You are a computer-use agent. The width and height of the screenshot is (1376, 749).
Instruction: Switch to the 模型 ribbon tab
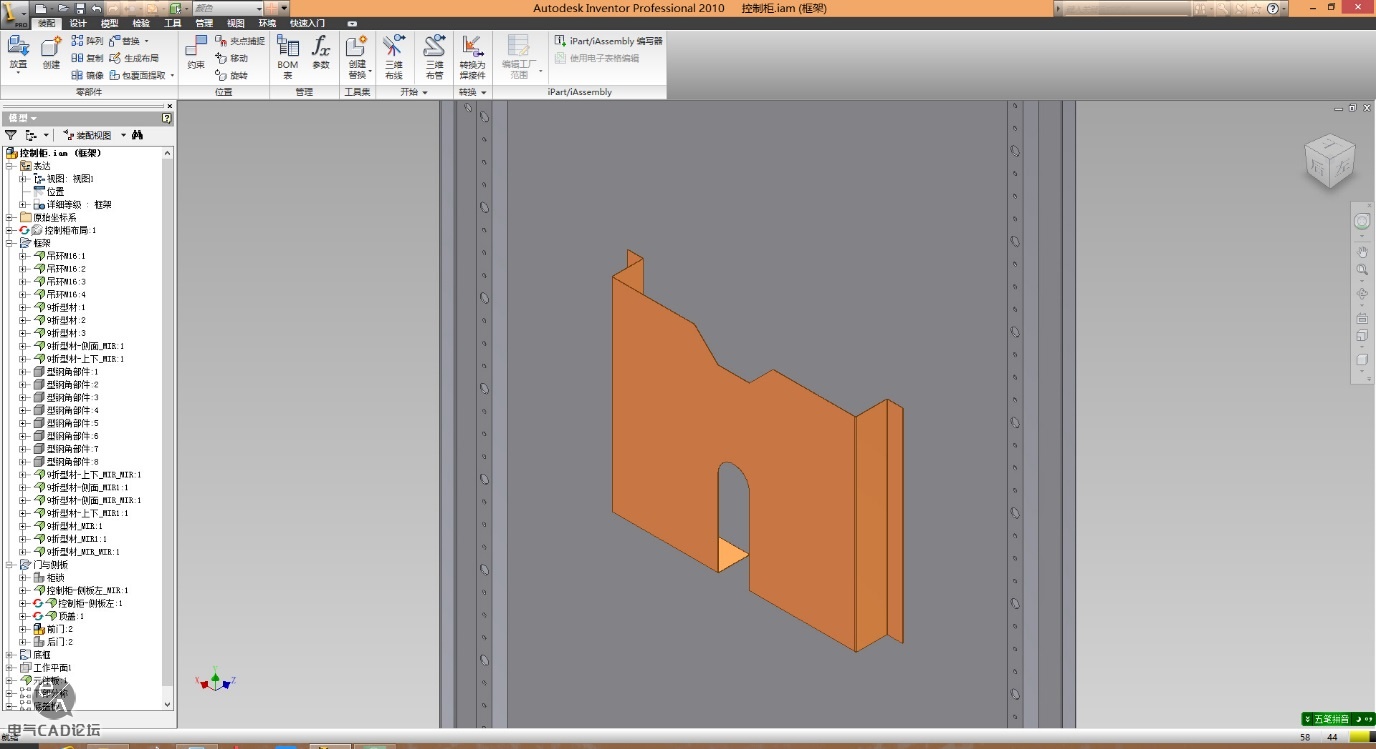(x=110, y=22)
